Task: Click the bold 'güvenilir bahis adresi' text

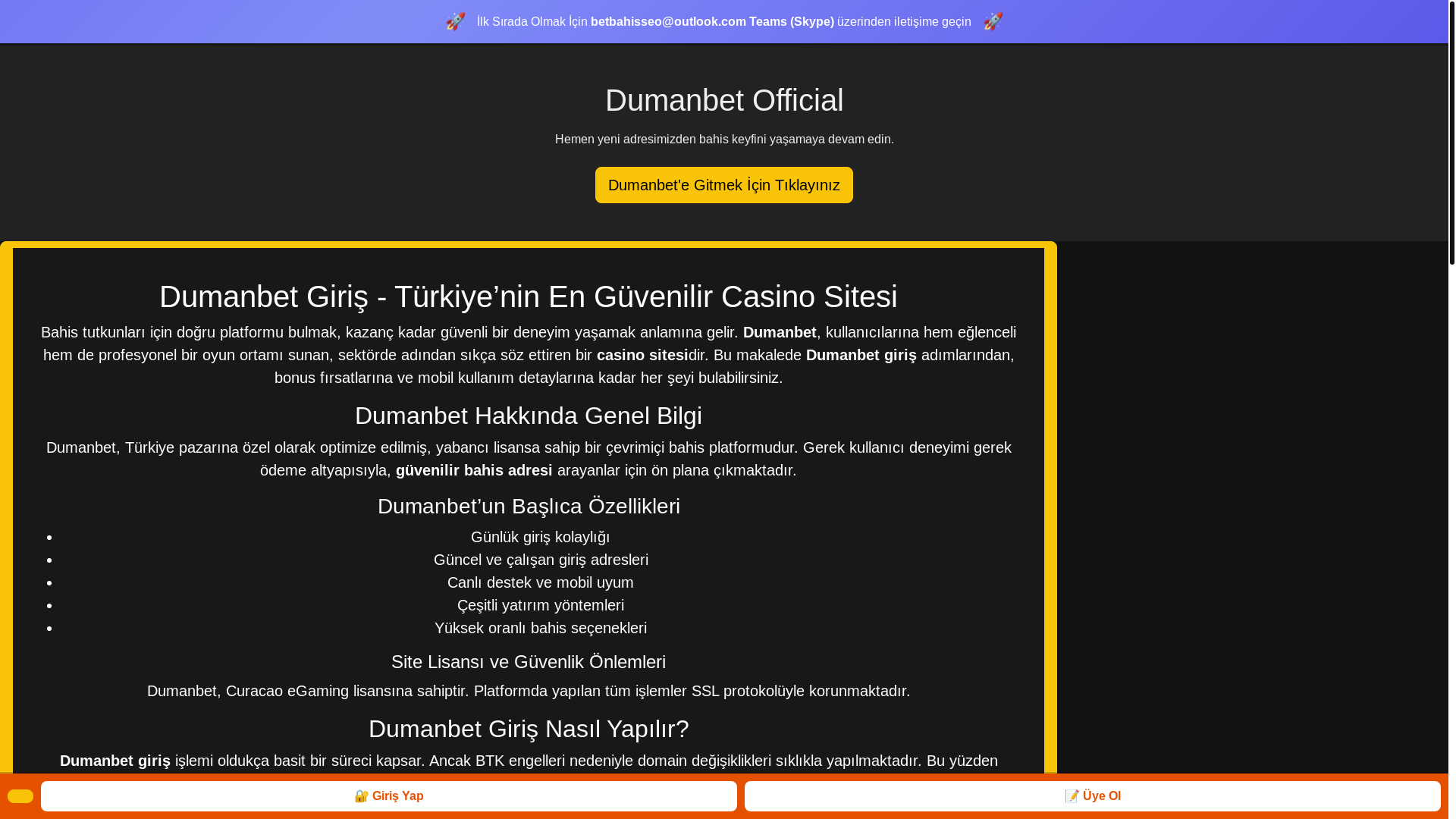Action: [x=474, y=470]
